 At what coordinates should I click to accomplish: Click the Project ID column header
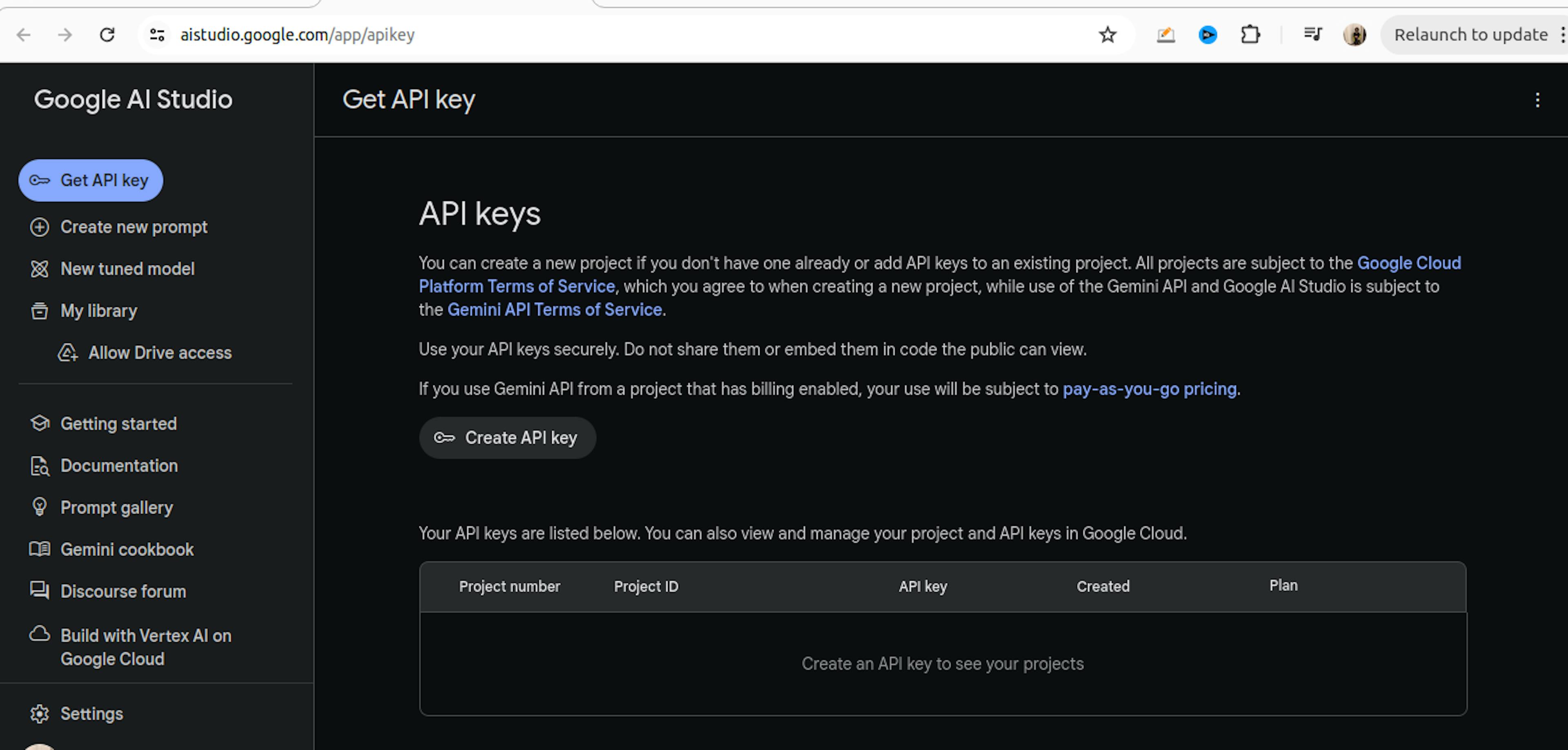(x=646, y=586)
